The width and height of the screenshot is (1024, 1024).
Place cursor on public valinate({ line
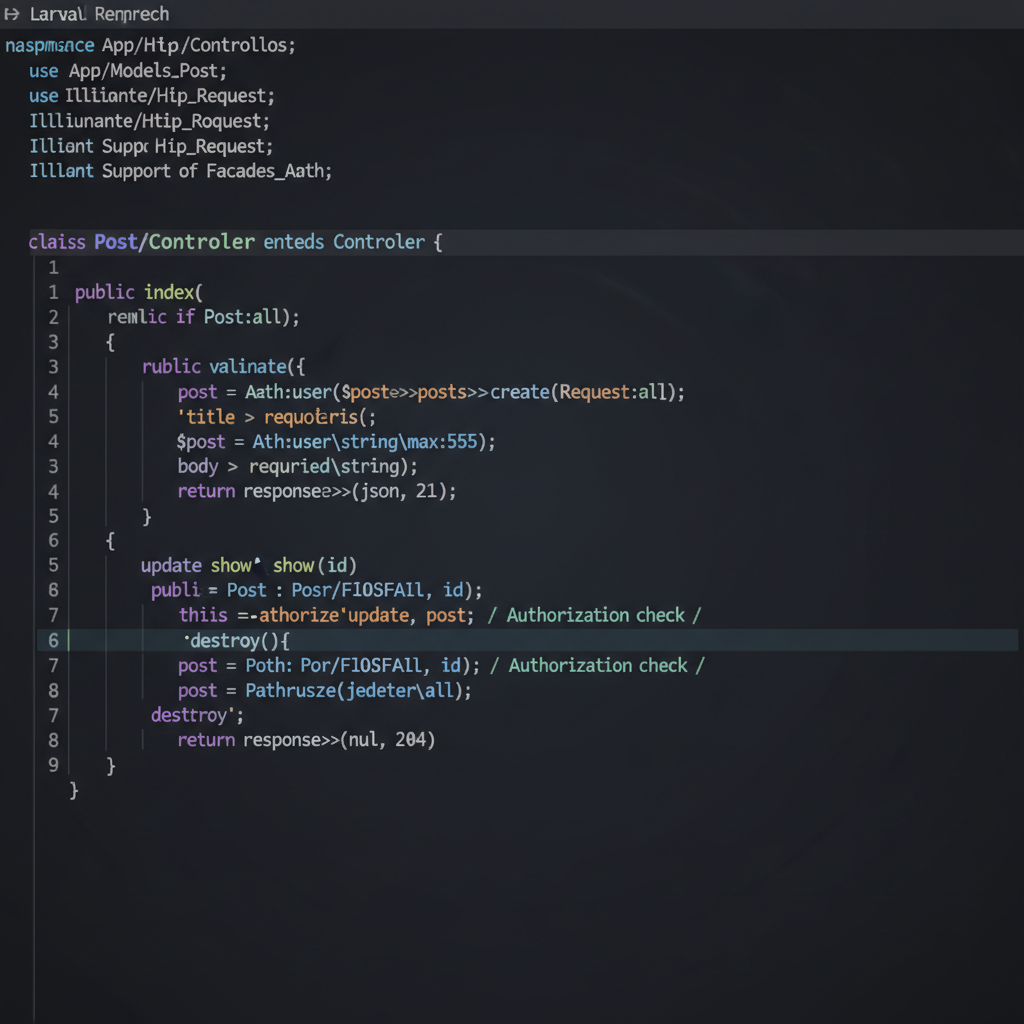(x=223, y=367)
